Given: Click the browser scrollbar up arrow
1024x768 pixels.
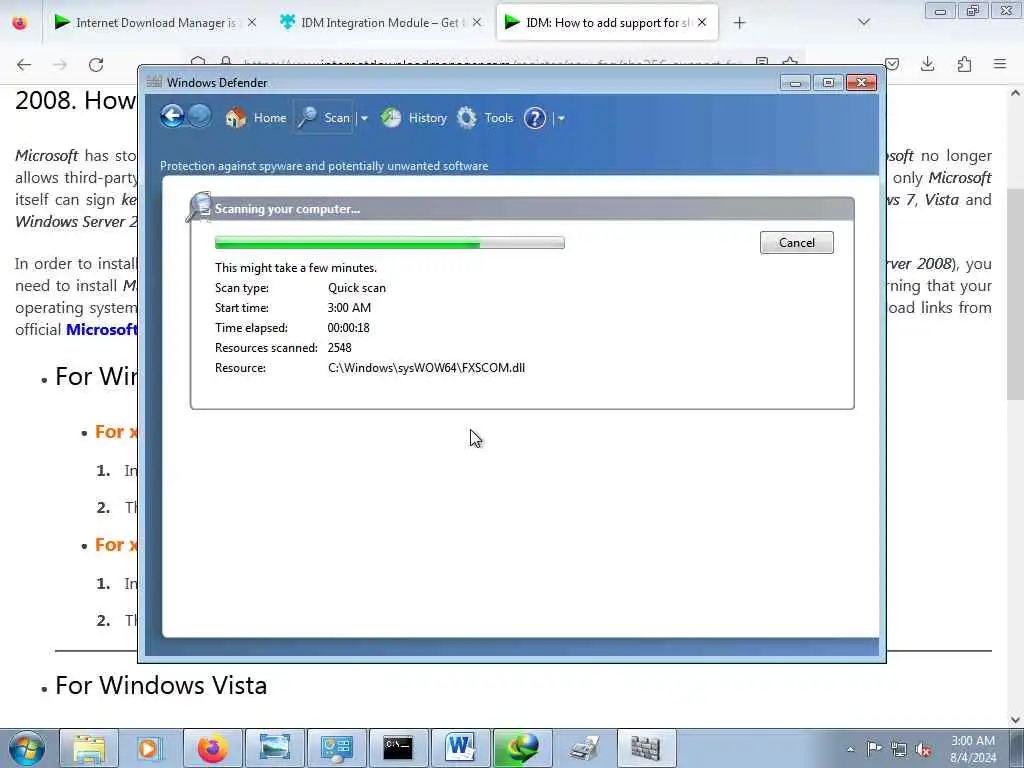Looking at the screenshot, I should coord(1016,93).
